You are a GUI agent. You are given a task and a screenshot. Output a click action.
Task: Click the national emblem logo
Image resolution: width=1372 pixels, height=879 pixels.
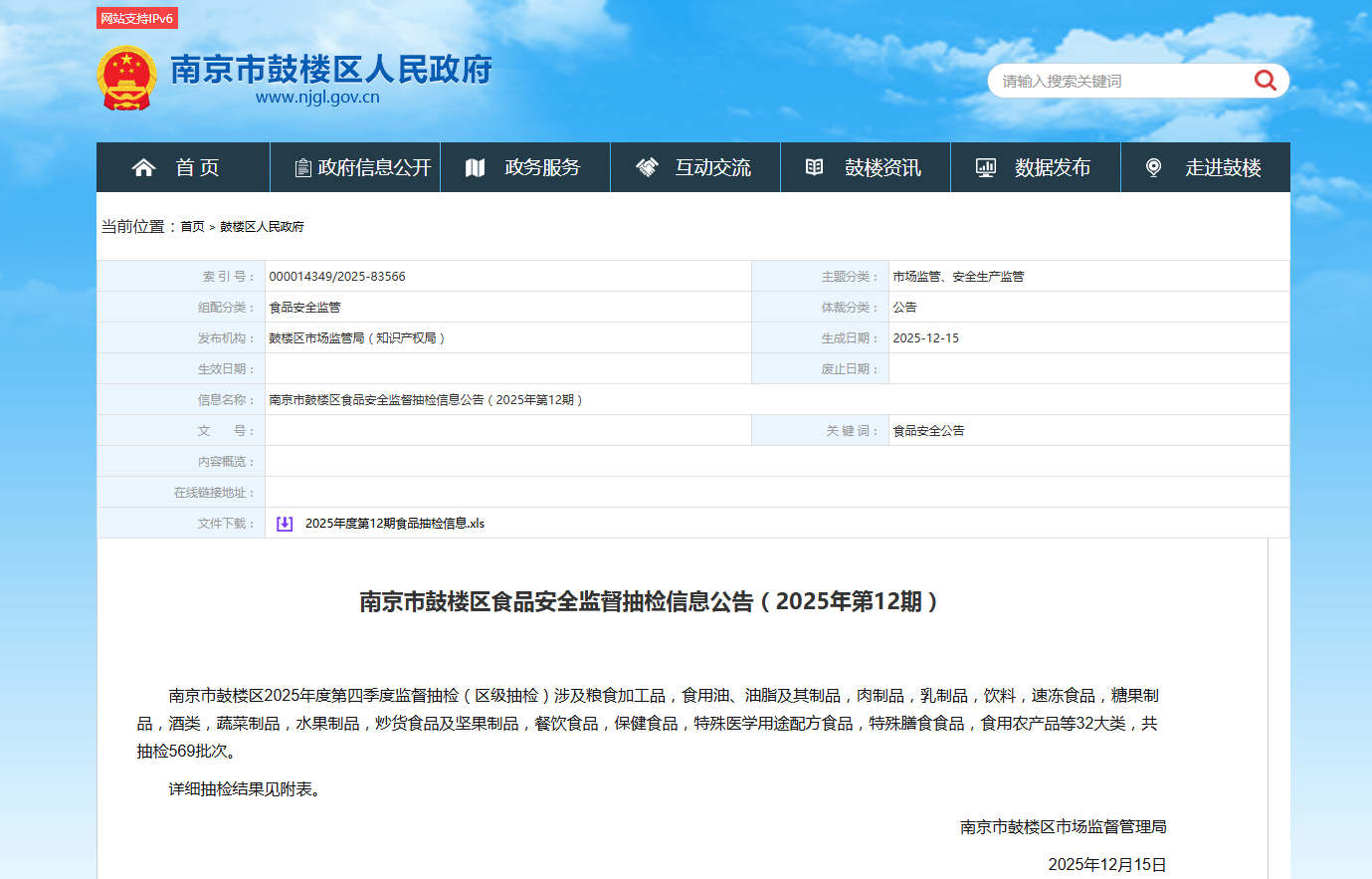tap(126, 78)
